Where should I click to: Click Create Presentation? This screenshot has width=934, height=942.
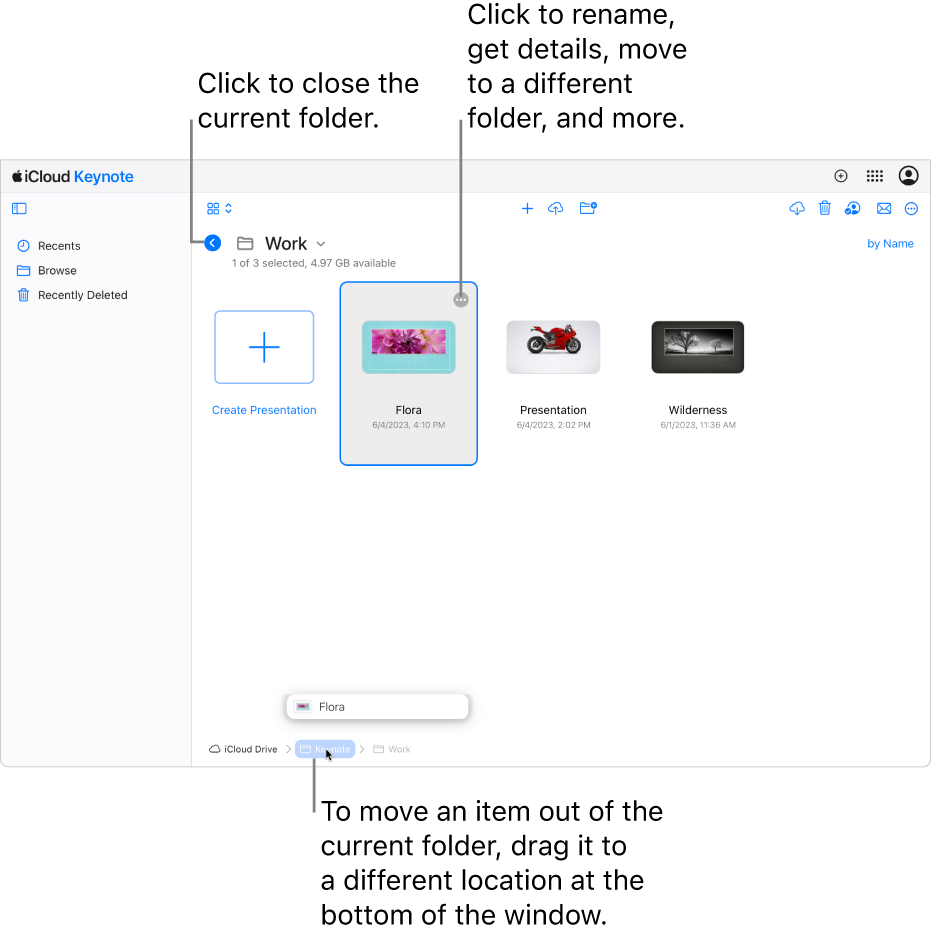click(x=263, y=347)
